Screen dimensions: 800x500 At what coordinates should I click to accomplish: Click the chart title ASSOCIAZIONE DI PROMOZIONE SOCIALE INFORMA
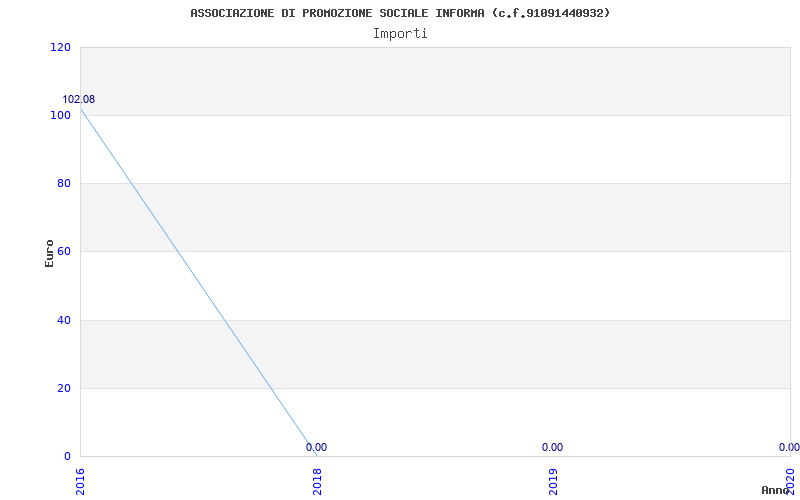400,13
